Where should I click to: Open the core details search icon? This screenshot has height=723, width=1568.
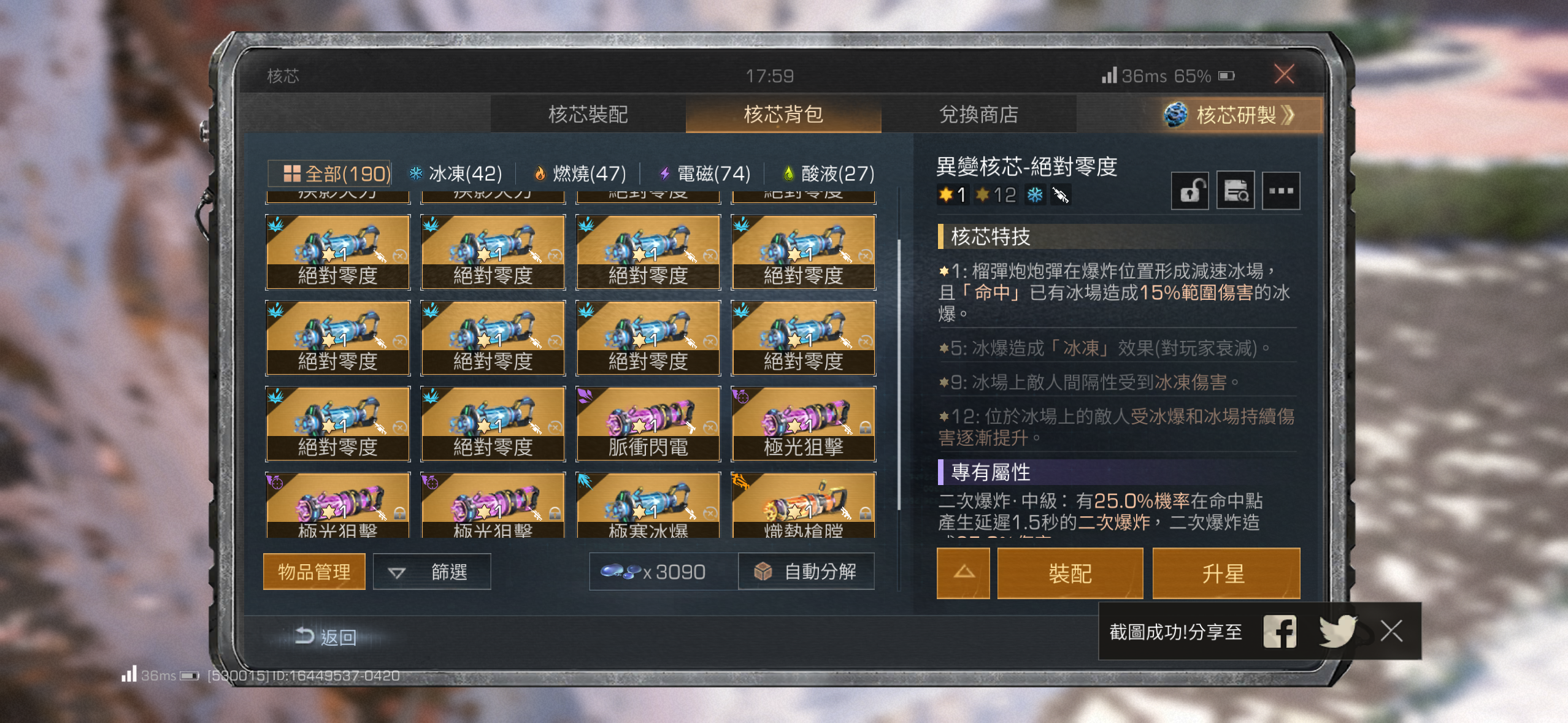1235,191
